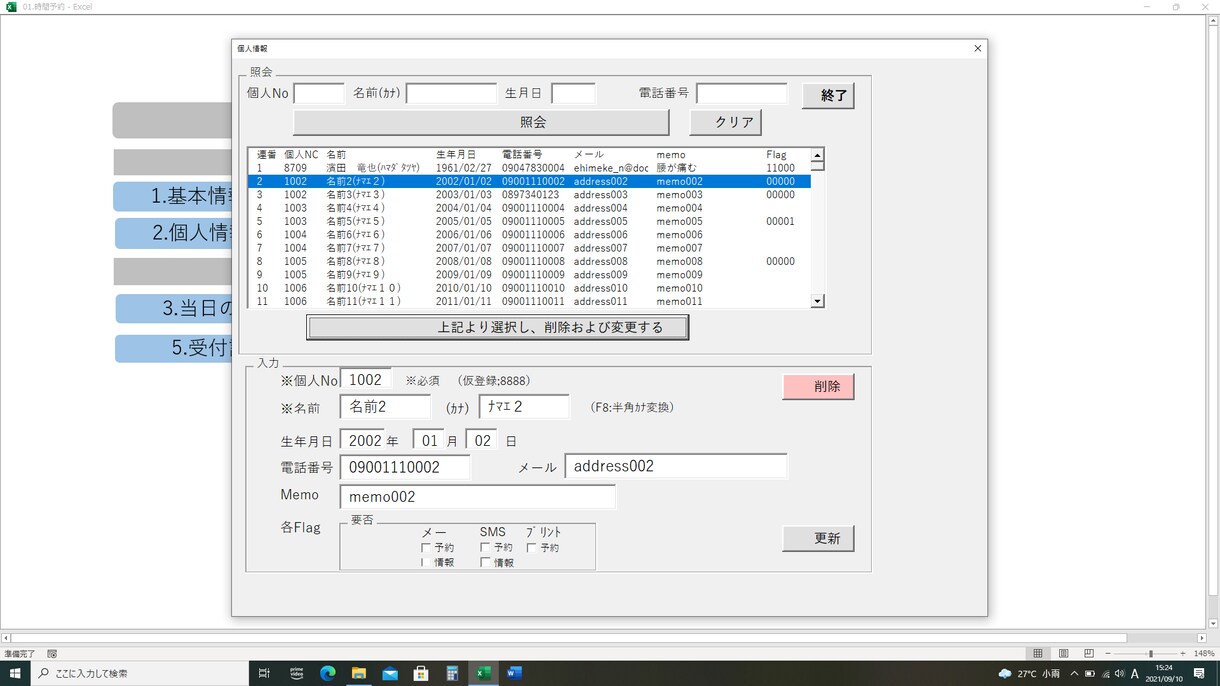Screen dimensions: 1220x686
Task: Click the 上記より選択し、削除および変更する button
Action: [x=498, y=327]
